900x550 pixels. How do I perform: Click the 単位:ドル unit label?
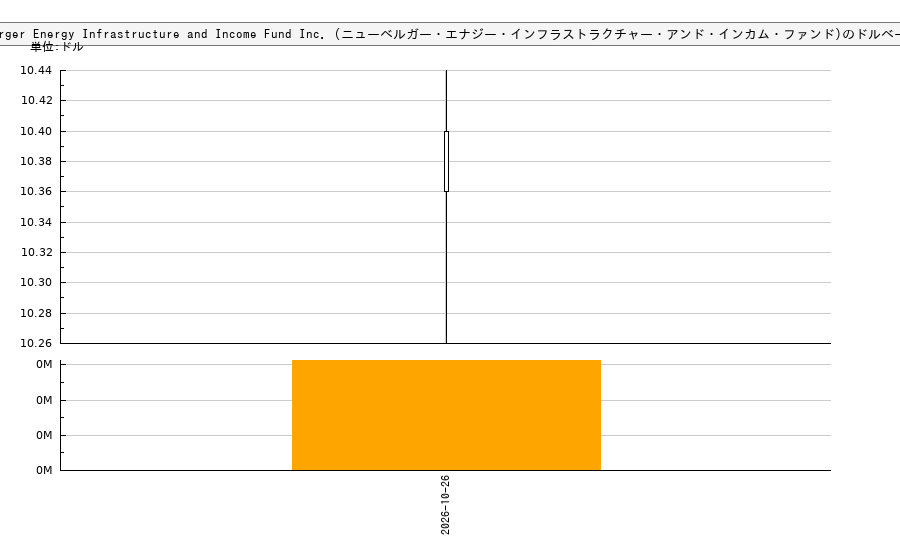[x=57, y=47]
